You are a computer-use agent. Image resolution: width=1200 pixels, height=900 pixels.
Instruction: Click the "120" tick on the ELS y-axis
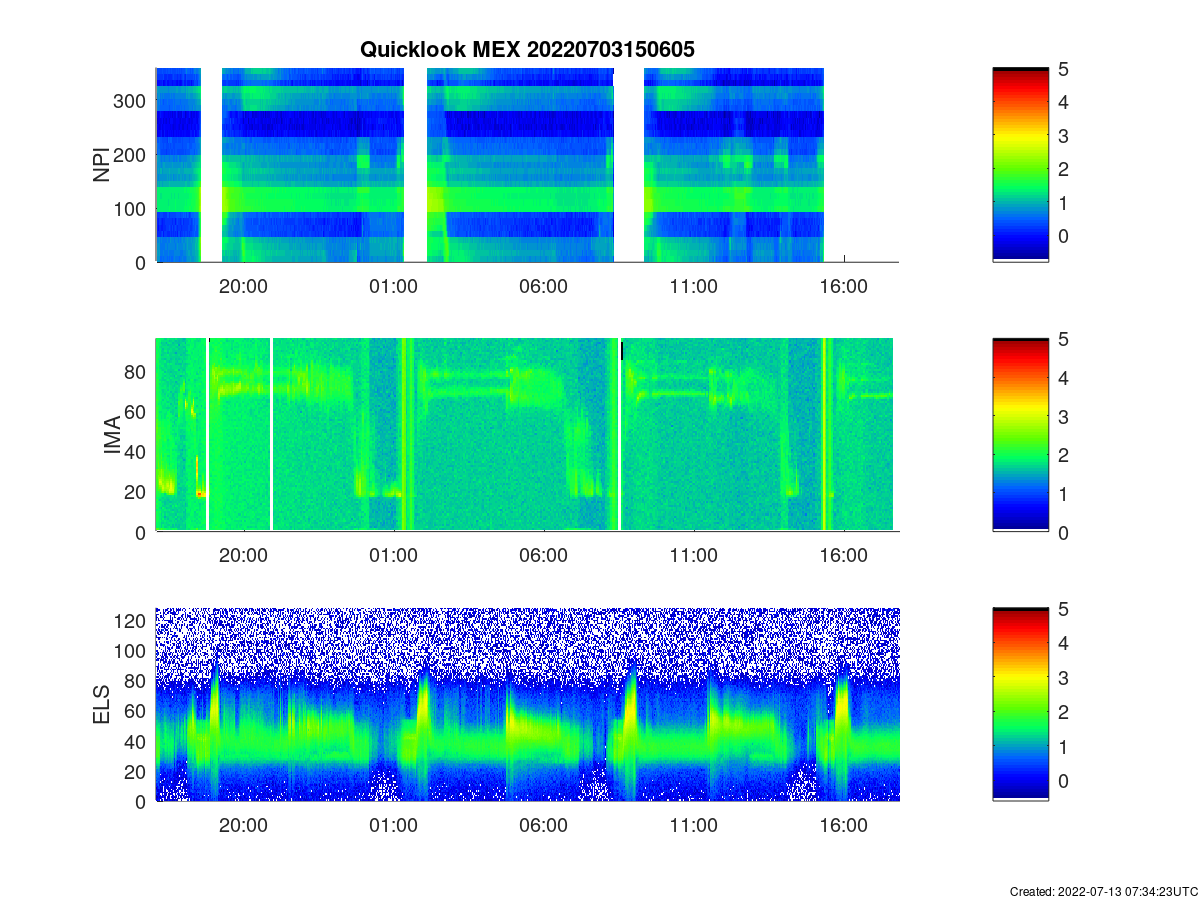coord(132,620)
